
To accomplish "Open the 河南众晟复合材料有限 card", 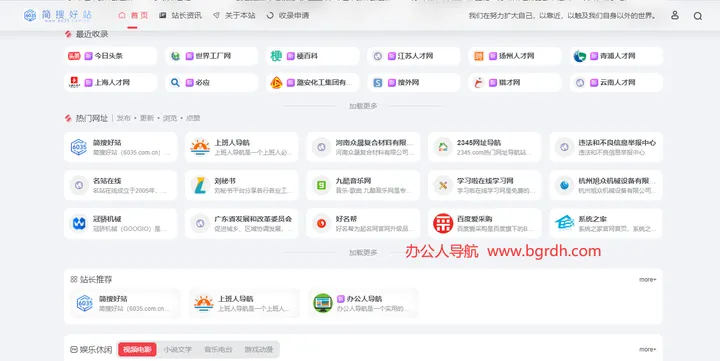I will (363, 147).
